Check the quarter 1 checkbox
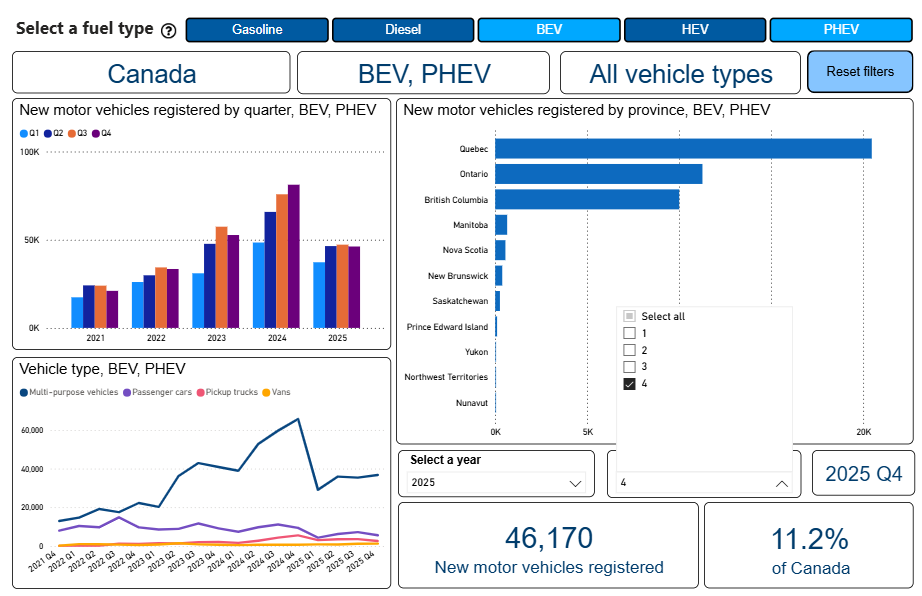Screen dimensions: 922x596 point(629,333)
